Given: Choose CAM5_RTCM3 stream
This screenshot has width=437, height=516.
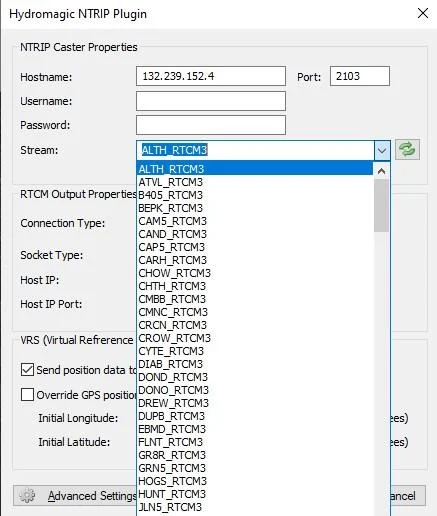Looking at the screenshot, I should 255,221.
